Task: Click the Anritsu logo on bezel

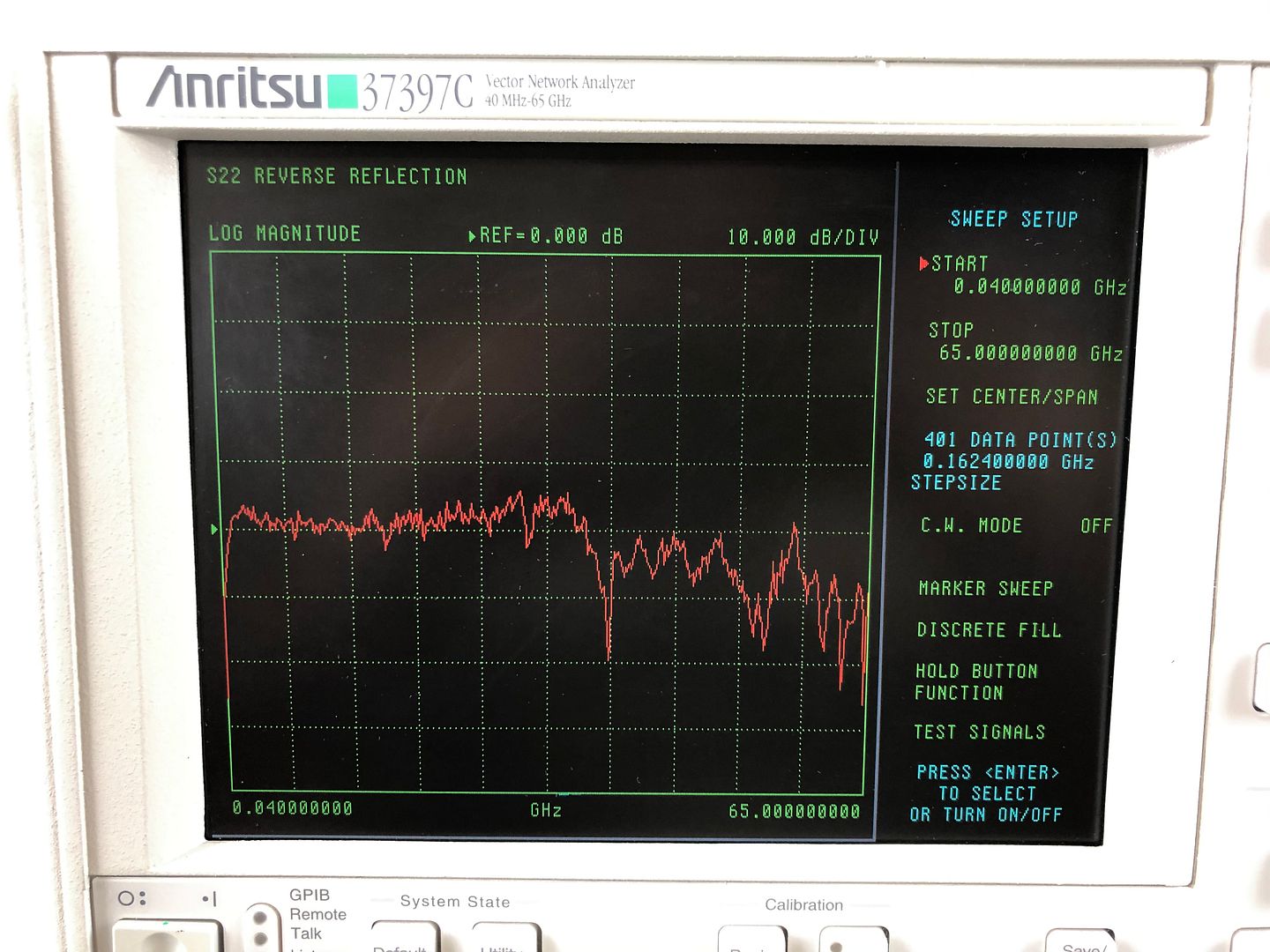Action: [235, 88]
